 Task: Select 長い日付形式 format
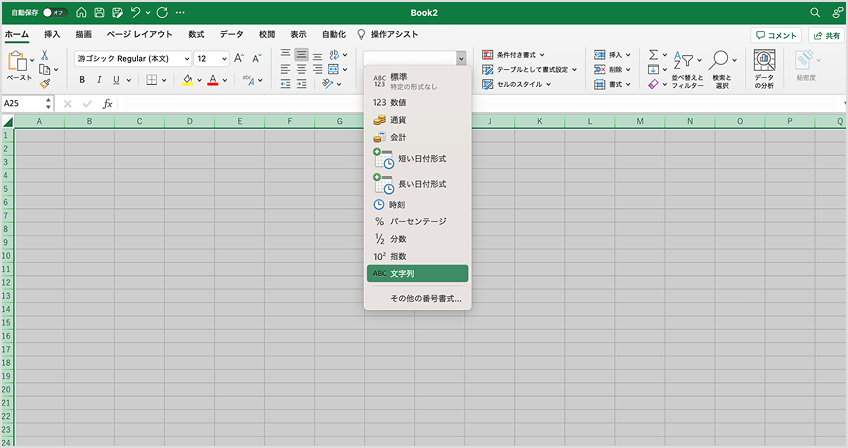[418, 184]
